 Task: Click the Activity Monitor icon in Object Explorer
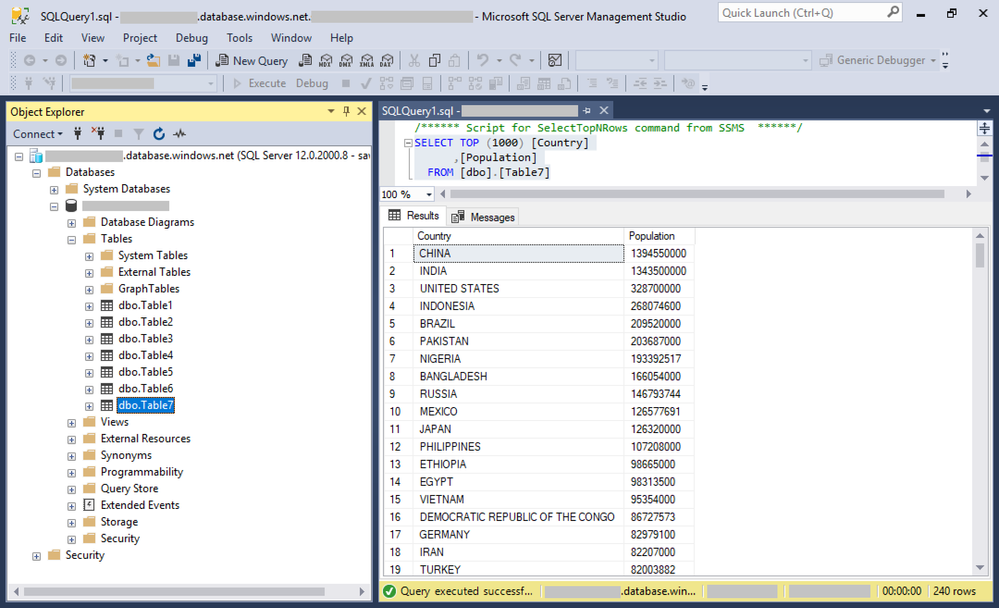point(180,134)
